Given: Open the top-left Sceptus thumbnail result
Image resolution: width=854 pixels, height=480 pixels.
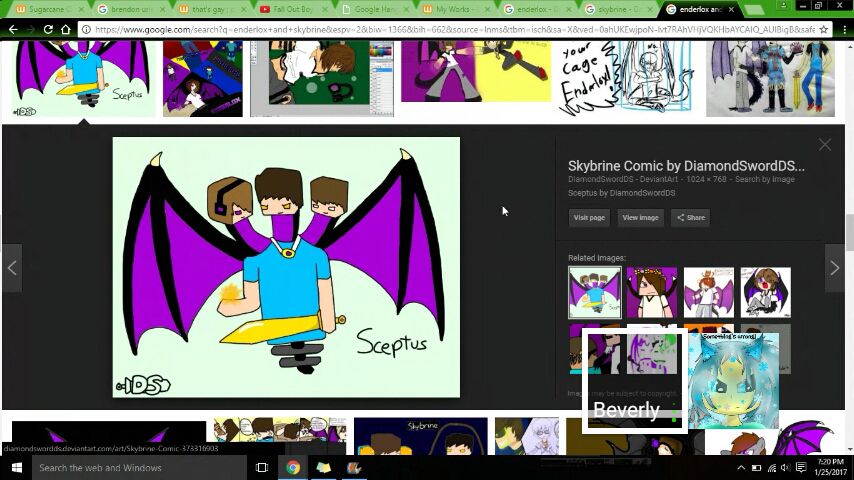Looking at the screenshot, I should point(84,78).
